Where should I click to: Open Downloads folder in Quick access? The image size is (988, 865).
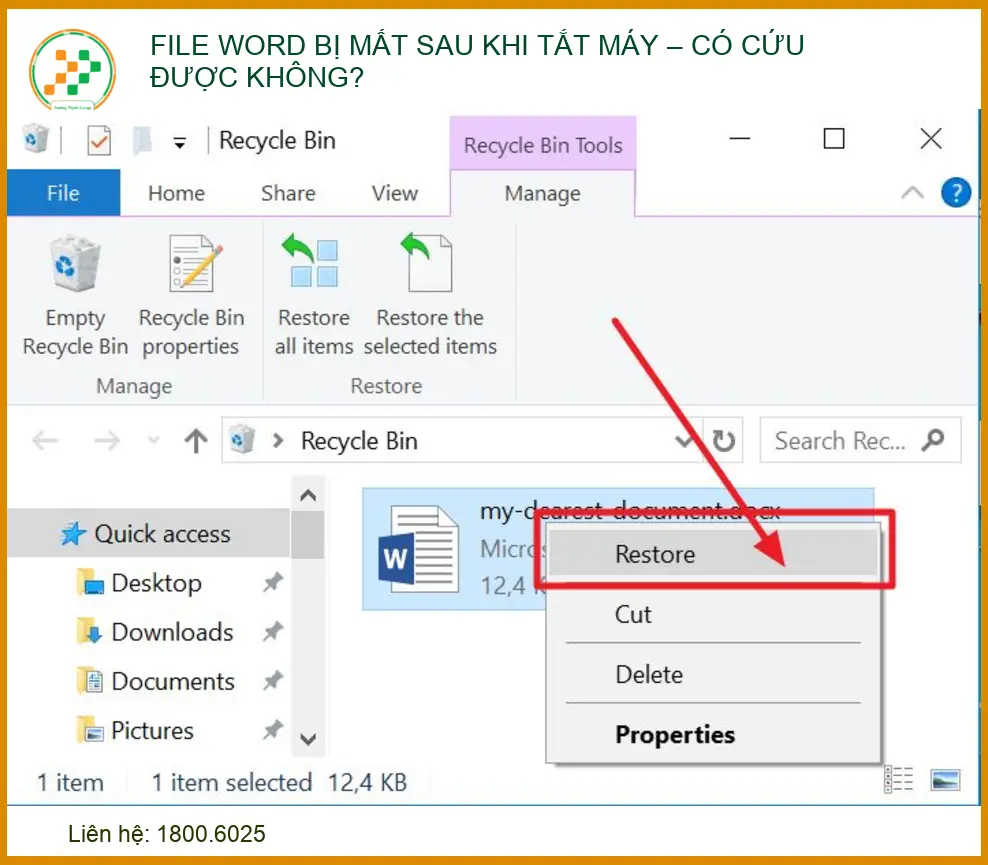171,632
